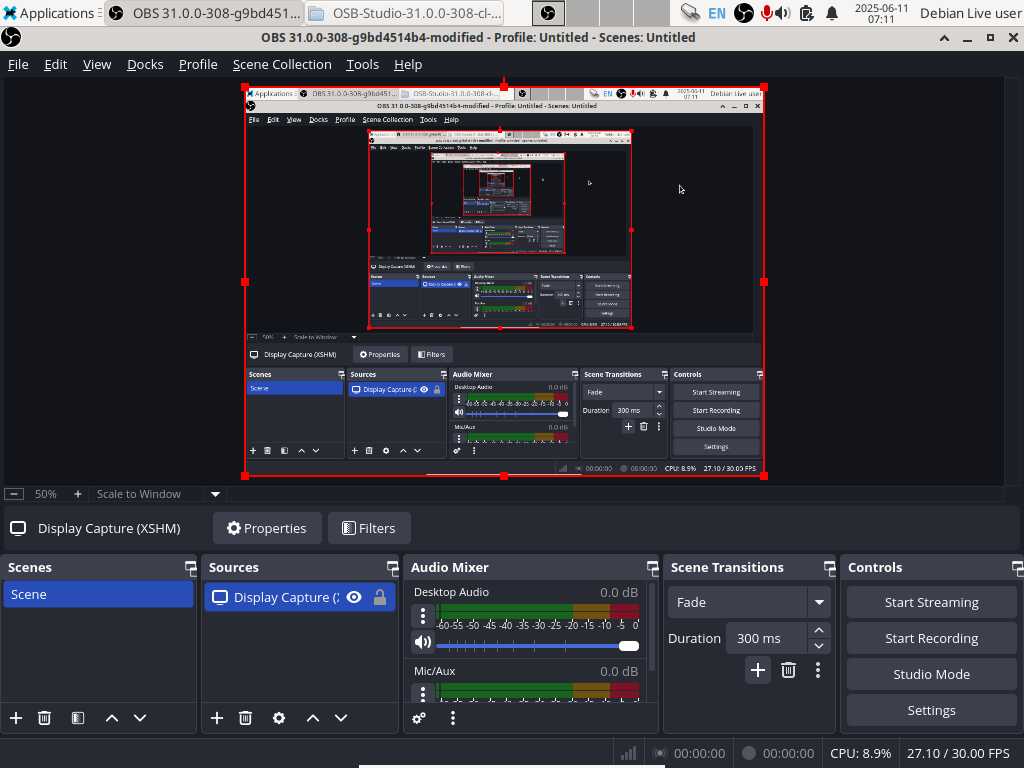
Task: Open the Docks menu
Action: 145,64
